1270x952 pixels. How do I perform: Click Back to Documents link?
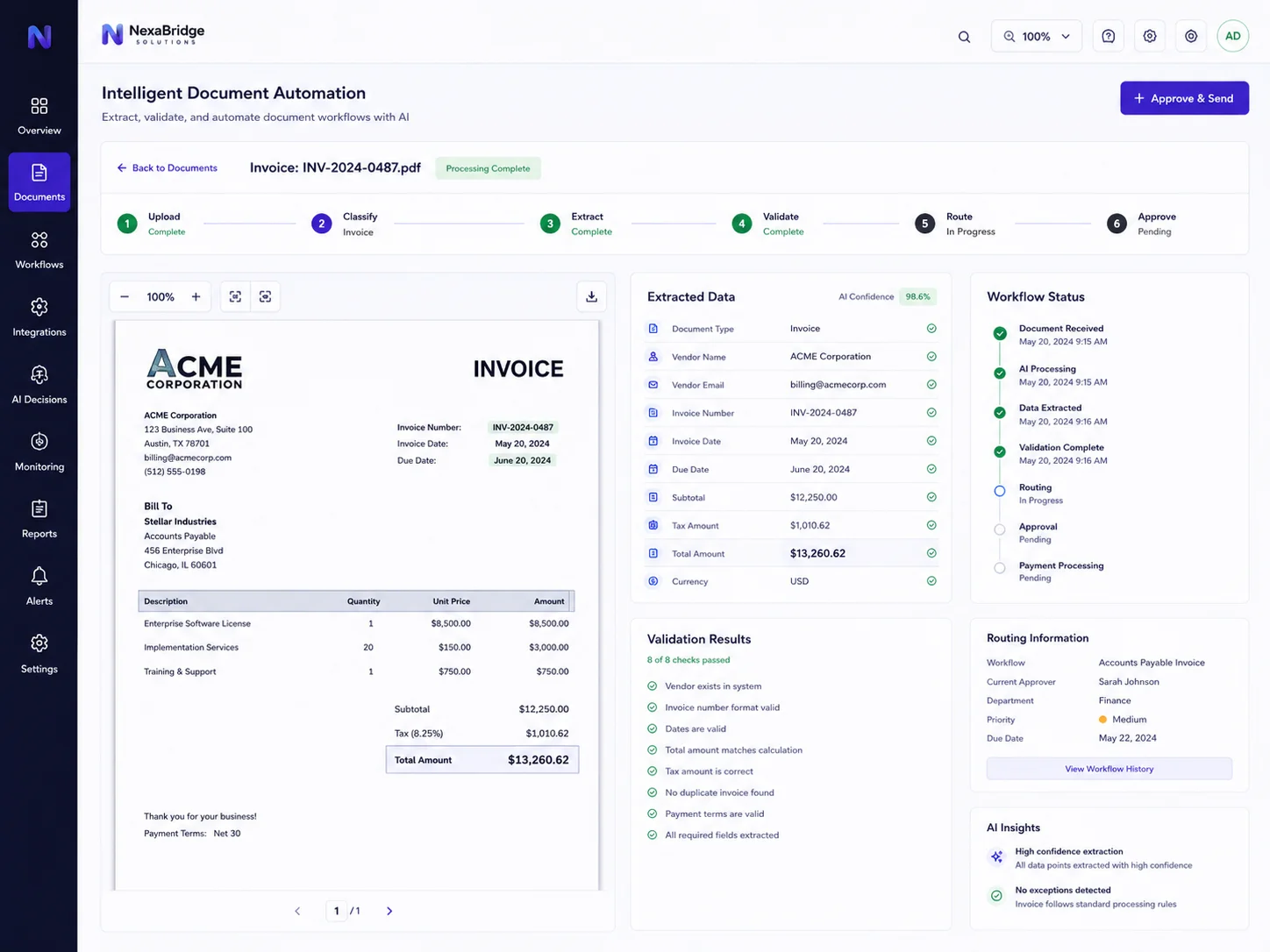click(x=167, y=167)
